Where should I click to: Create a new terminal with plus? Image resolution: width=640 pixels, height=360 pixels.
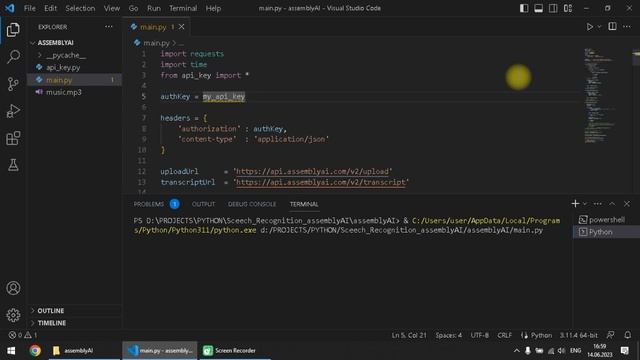coord(575,203)
